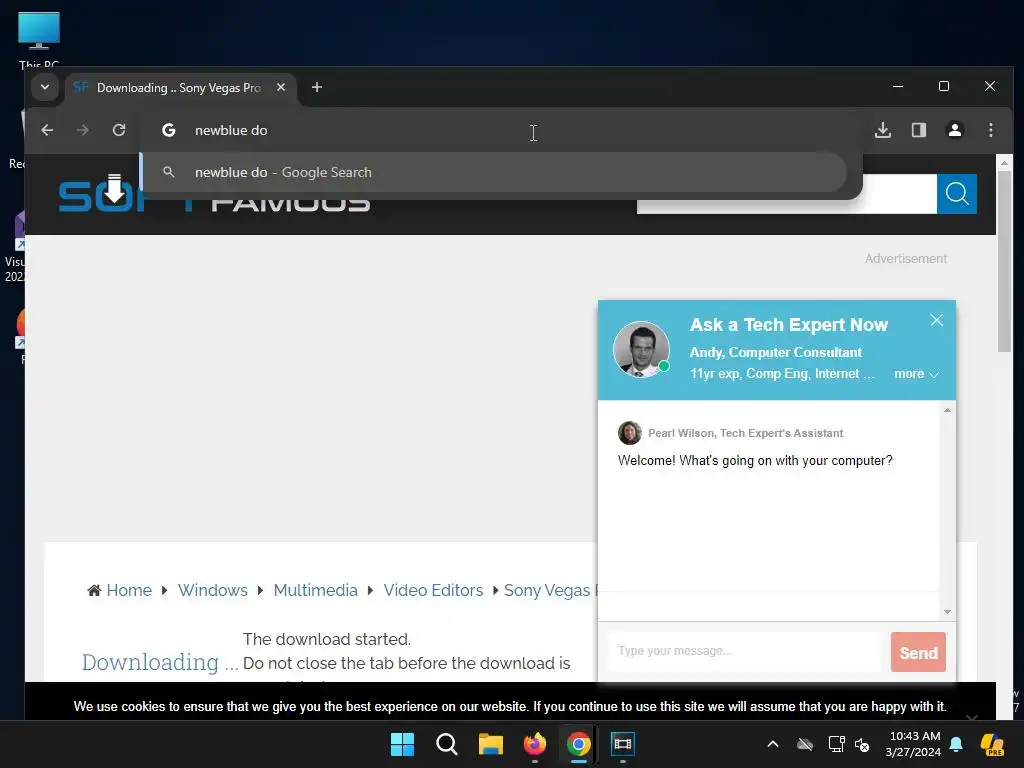Open the Chrome profile avatar
Screen dimensions: 1024x768
tap(955, 130)
